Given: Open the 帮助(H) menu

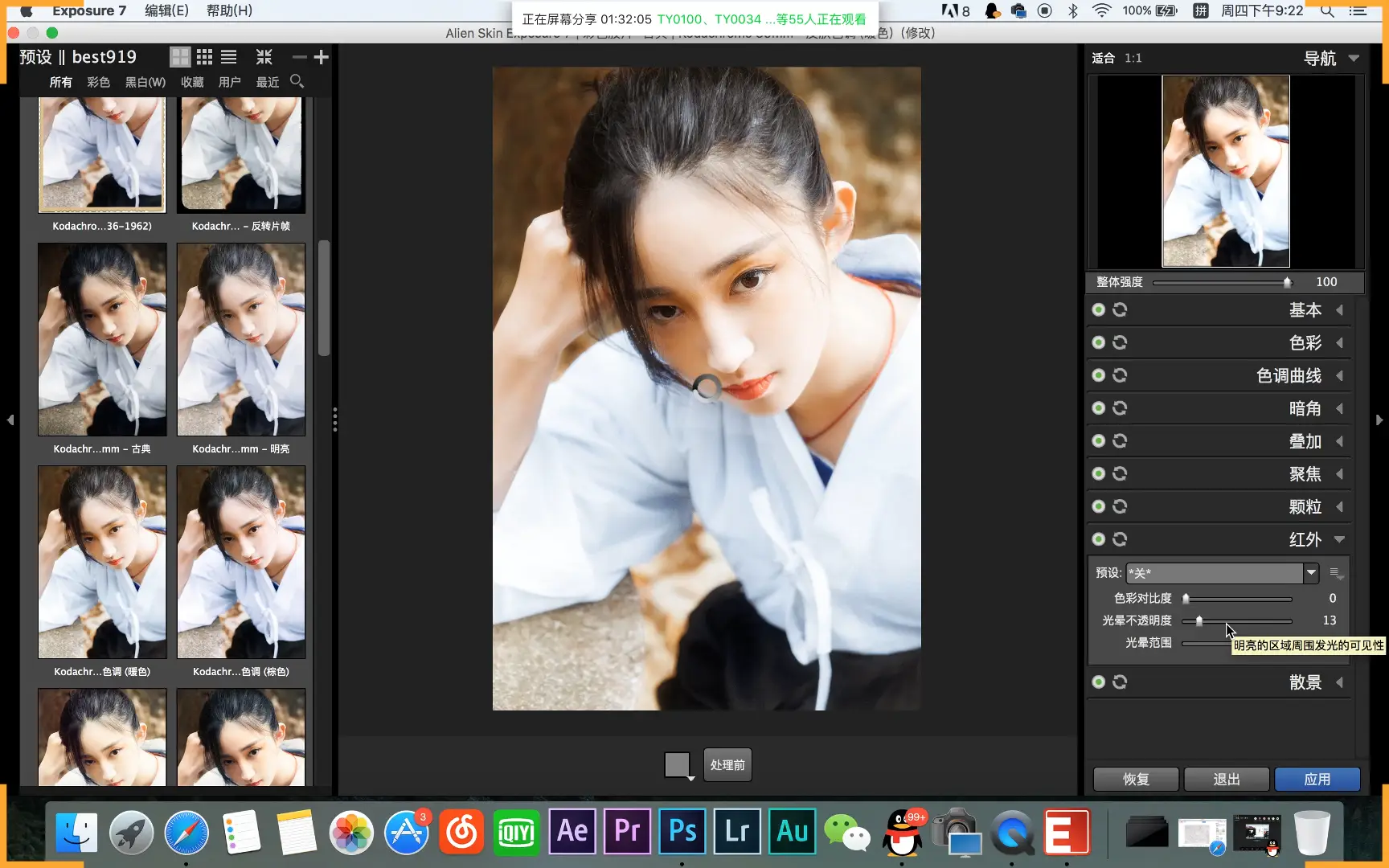Looking at the screenshot, I should 229,10.
